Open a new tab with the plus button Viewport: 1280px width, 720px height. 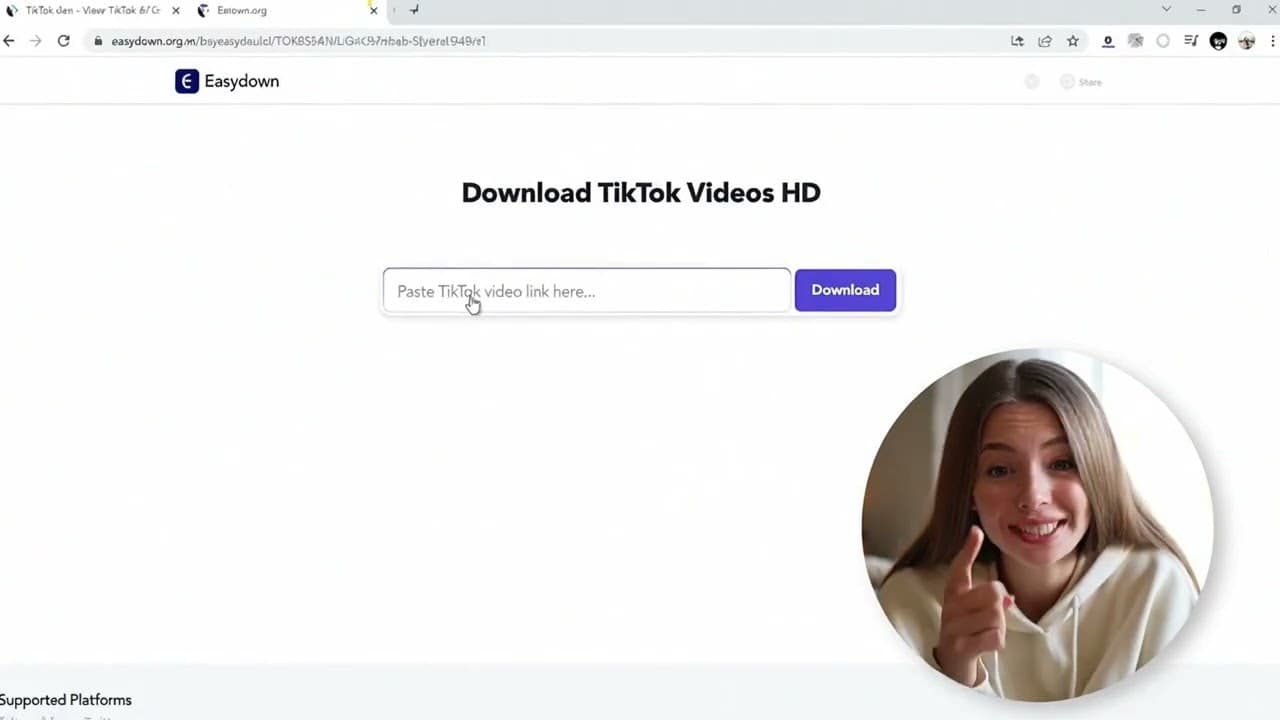pos(413,10)
